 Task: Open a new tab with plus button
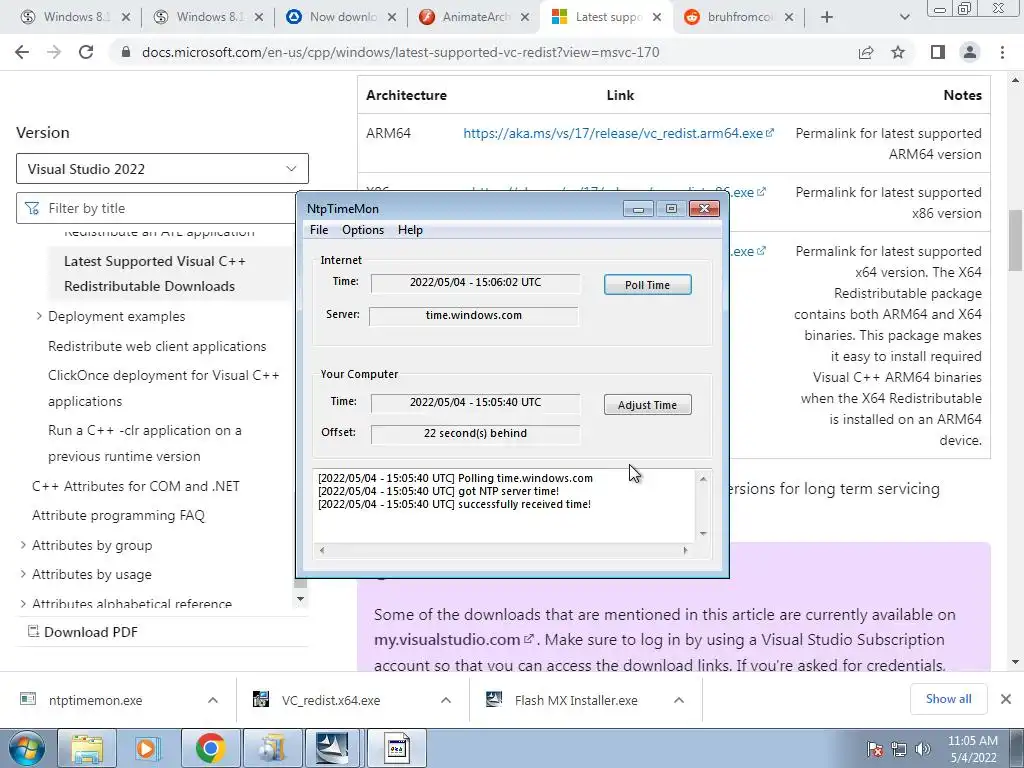(x=827, y=17)
